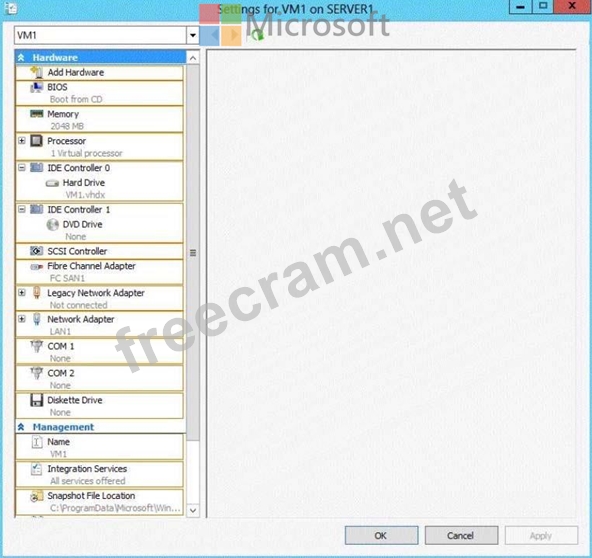Select the BIOS settings icon
This screenshot has width=592, height=558.
click(x=37, y=87)
